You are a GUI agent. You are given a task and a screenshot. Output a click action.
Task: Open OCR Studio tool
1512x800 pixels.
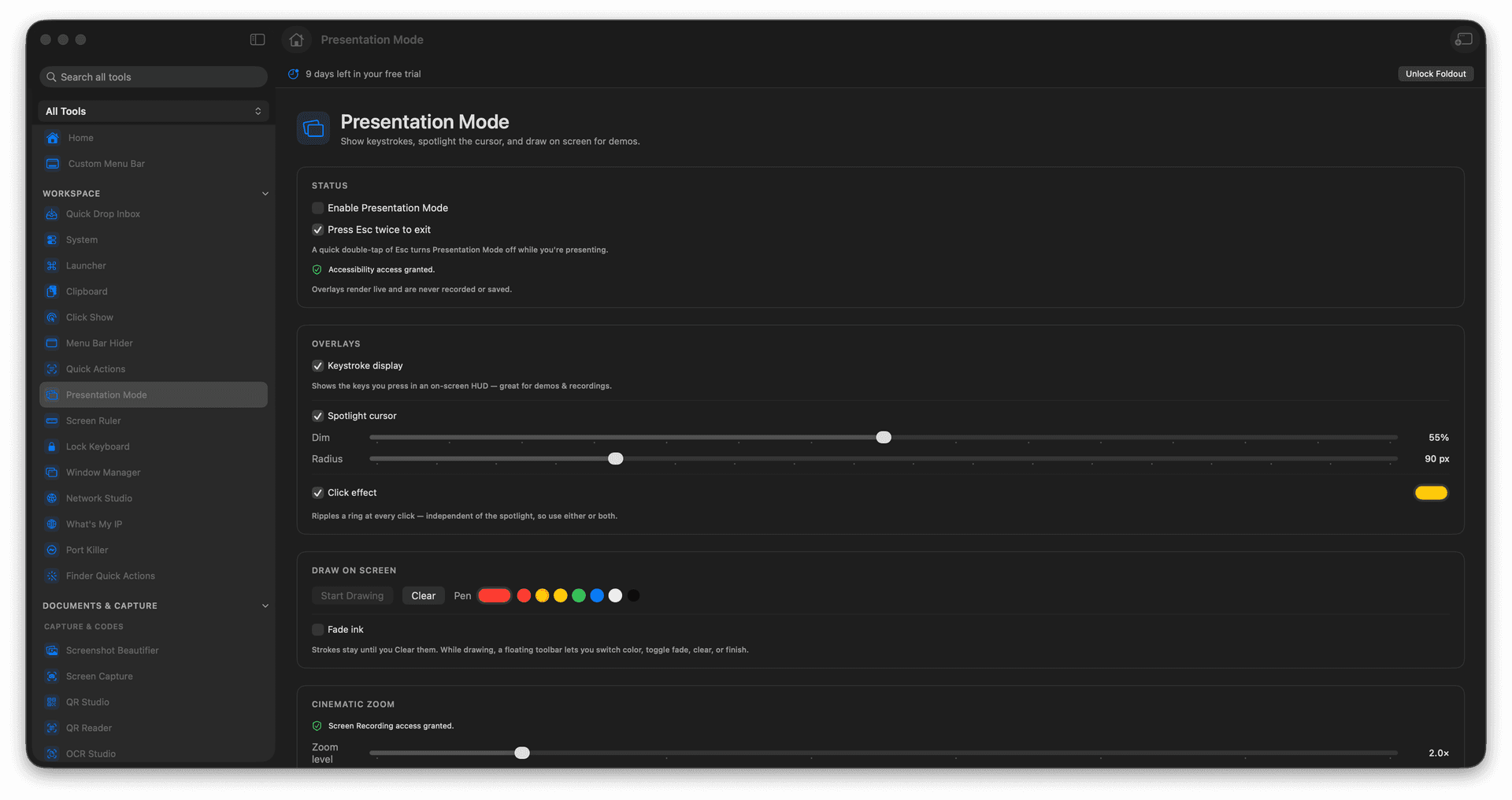pyautogui.click(x=154, y=754)
